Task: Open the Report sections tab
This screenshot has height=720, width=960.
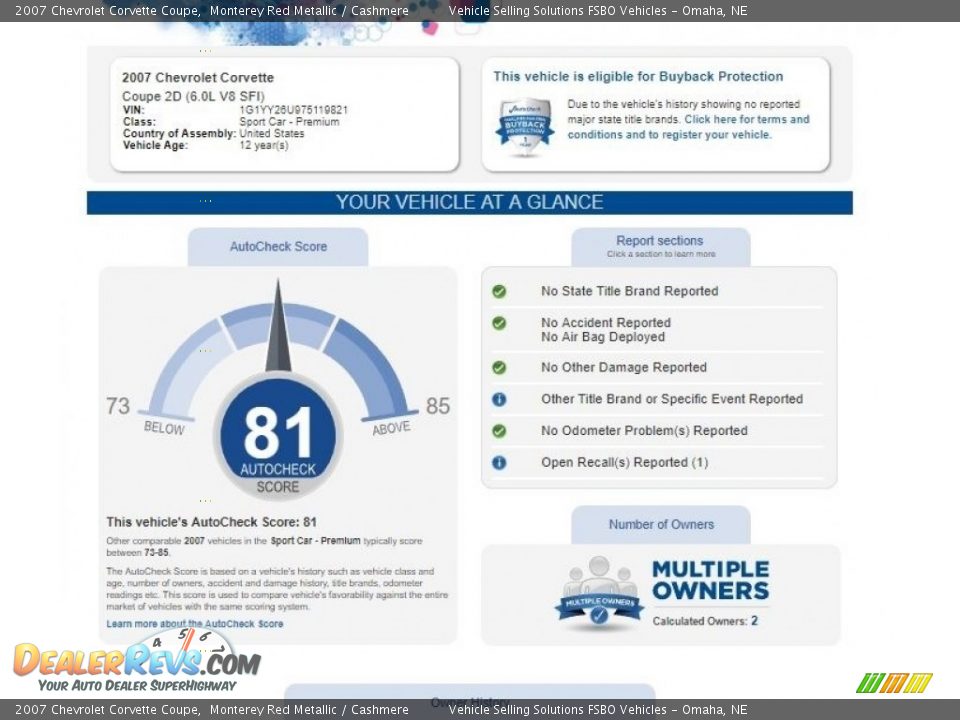Action: [661, 247]
